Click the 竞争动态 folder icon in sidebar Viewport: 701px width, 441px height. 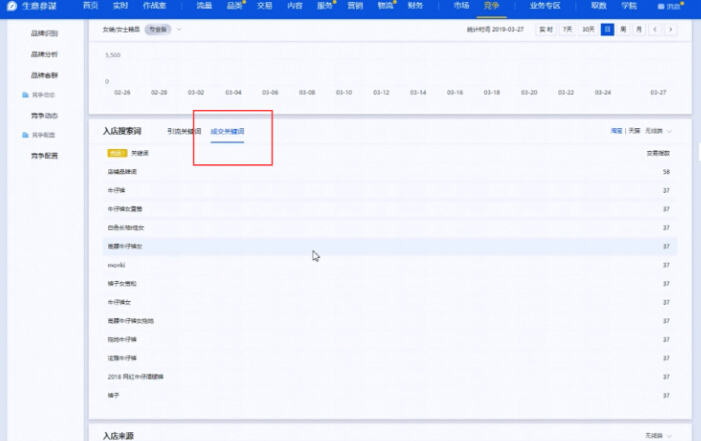pos(25,95)
